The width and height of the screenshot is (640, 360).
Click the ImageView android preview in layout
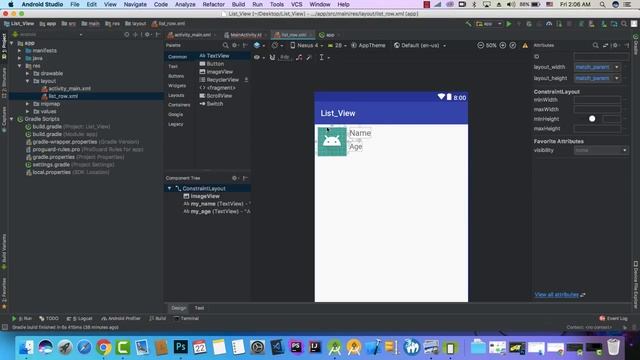[332, 141]
